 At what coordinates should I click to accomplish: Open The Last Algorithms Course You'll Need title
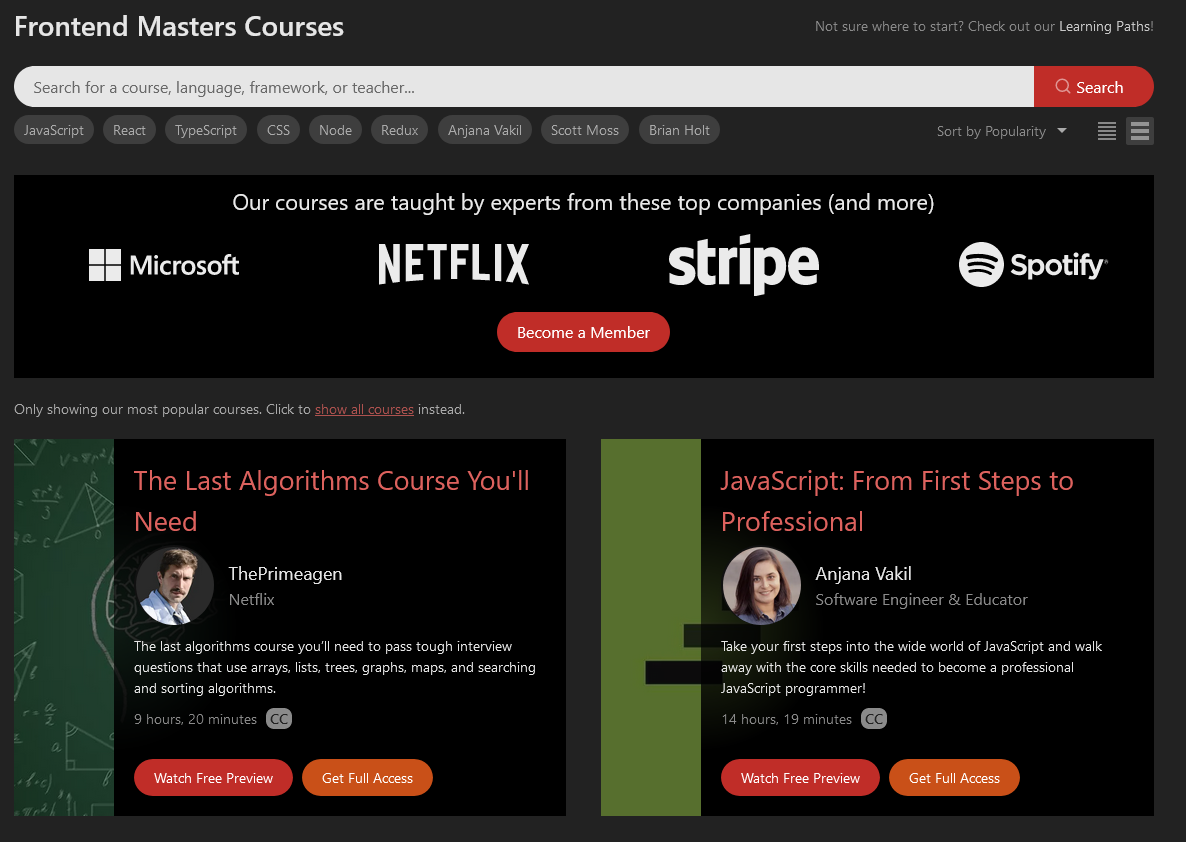coord(332,501)
